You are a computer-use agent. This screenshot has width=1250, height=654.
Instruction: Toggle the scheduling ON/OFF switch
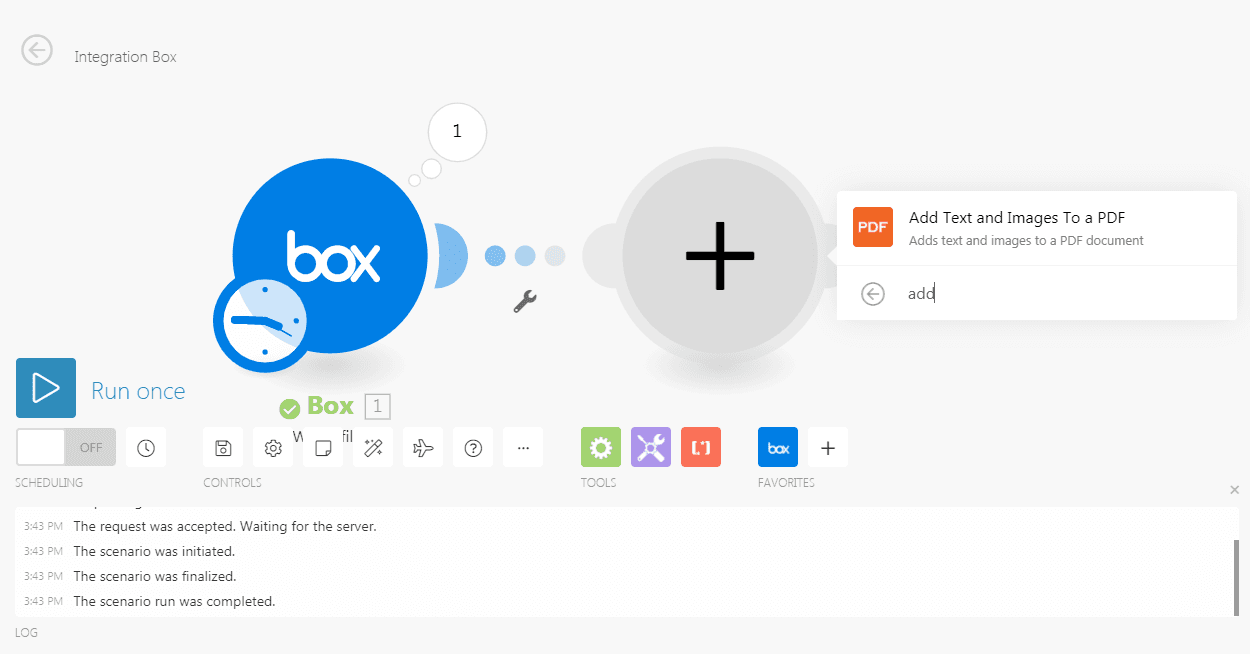pyautogui.click(x=66, y=447)
